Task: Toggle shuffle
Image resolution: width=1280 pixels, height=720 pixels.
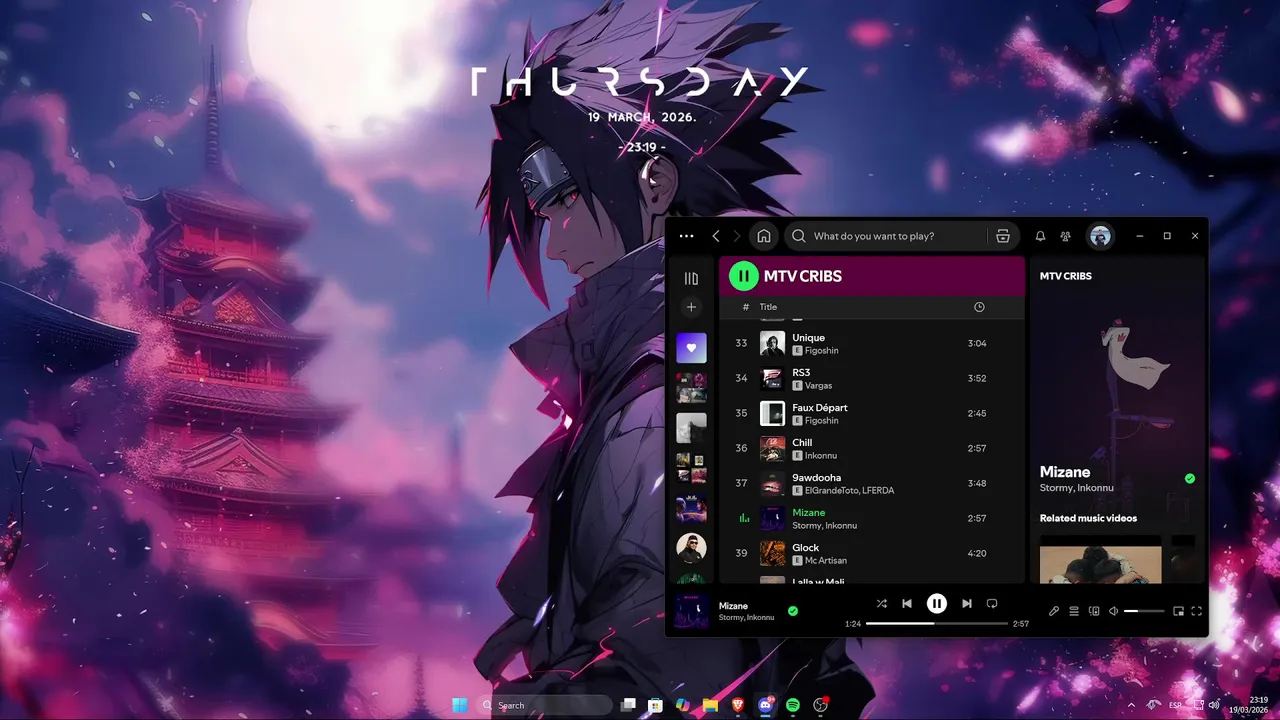Action: [x=881, y=603]
